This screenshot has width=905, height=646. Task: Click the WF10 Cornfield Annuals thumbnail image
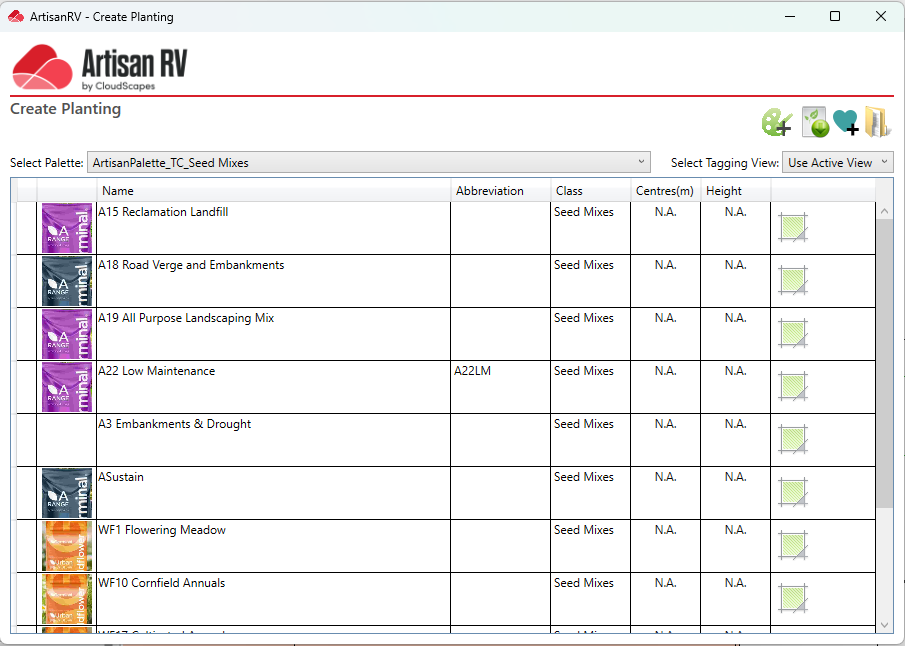pos(67,599)
